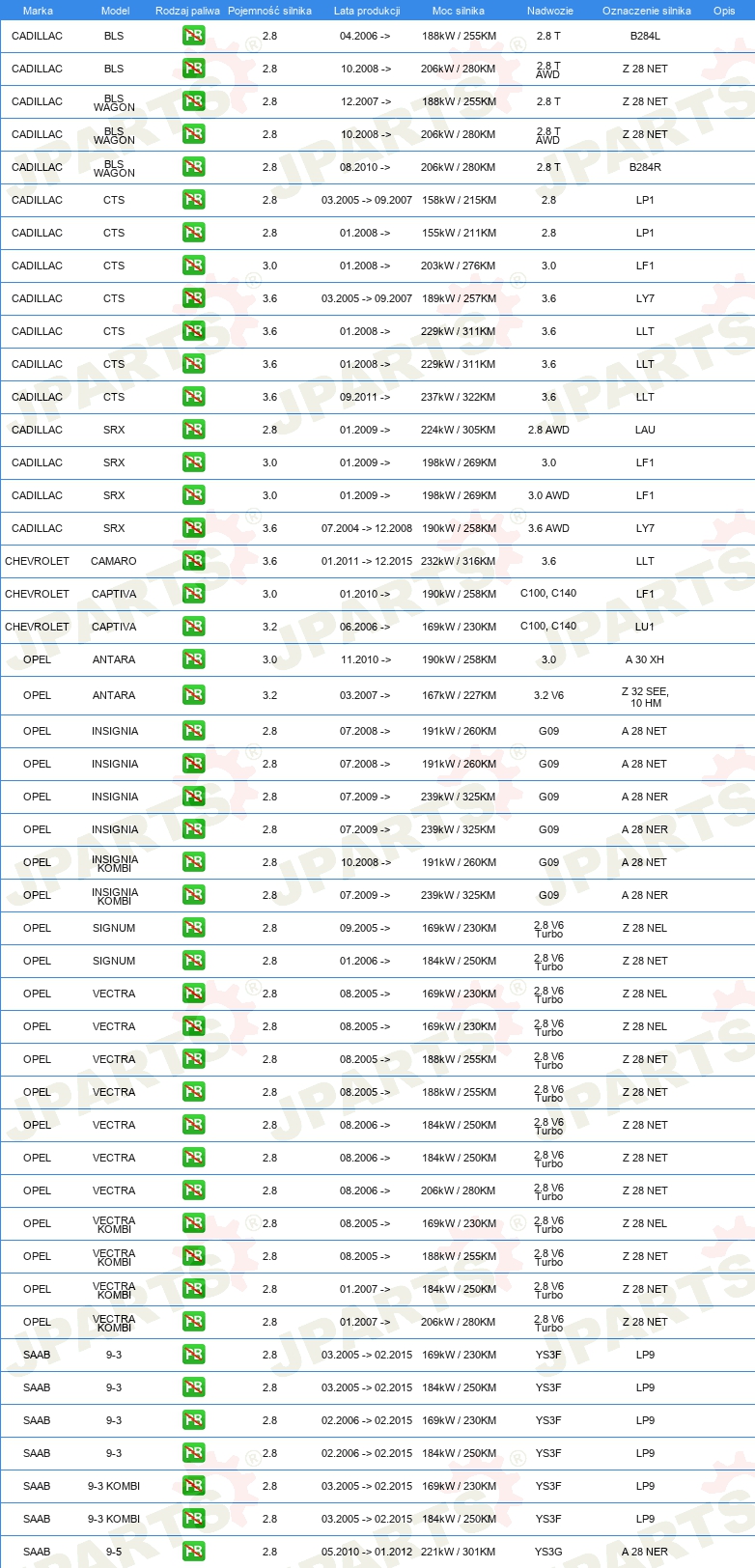Screen dimensions: 755x1568
Task: Select engine code B284R cell
Action: (645, 167)
